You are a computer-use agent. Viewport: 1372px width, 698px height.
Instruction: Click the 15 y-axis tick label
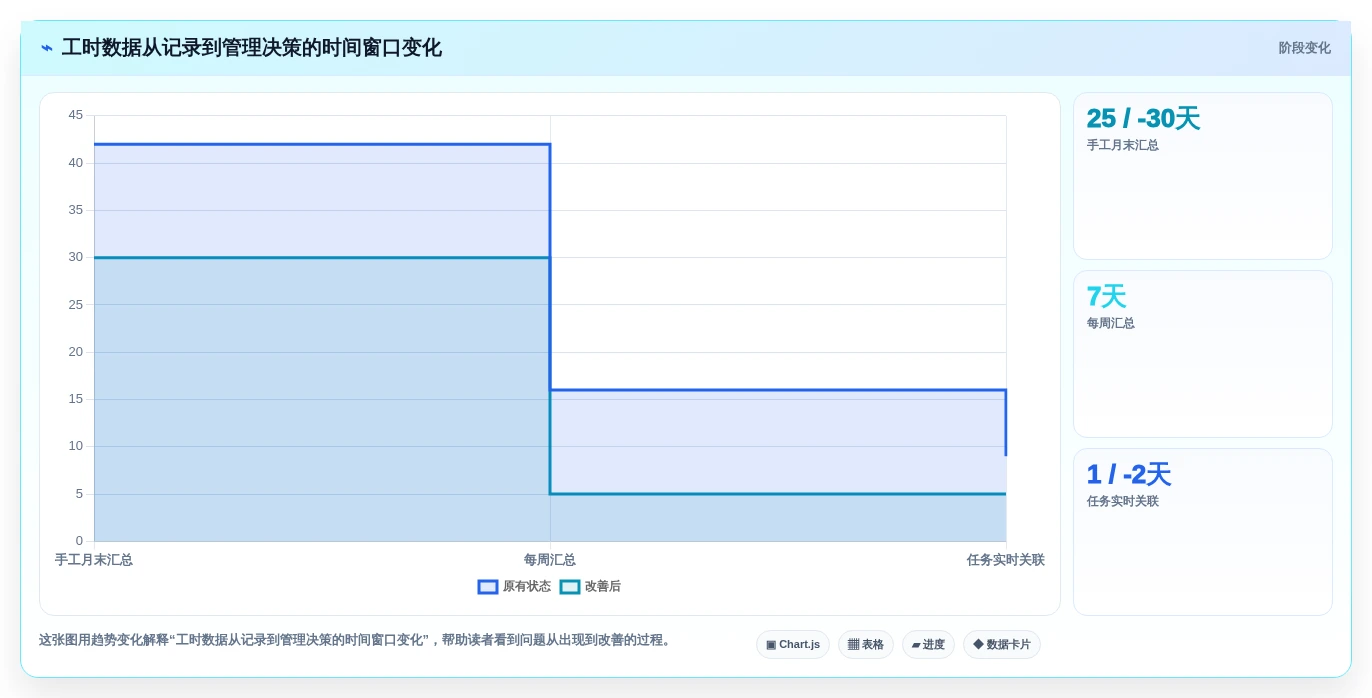[x=76, y=399]
